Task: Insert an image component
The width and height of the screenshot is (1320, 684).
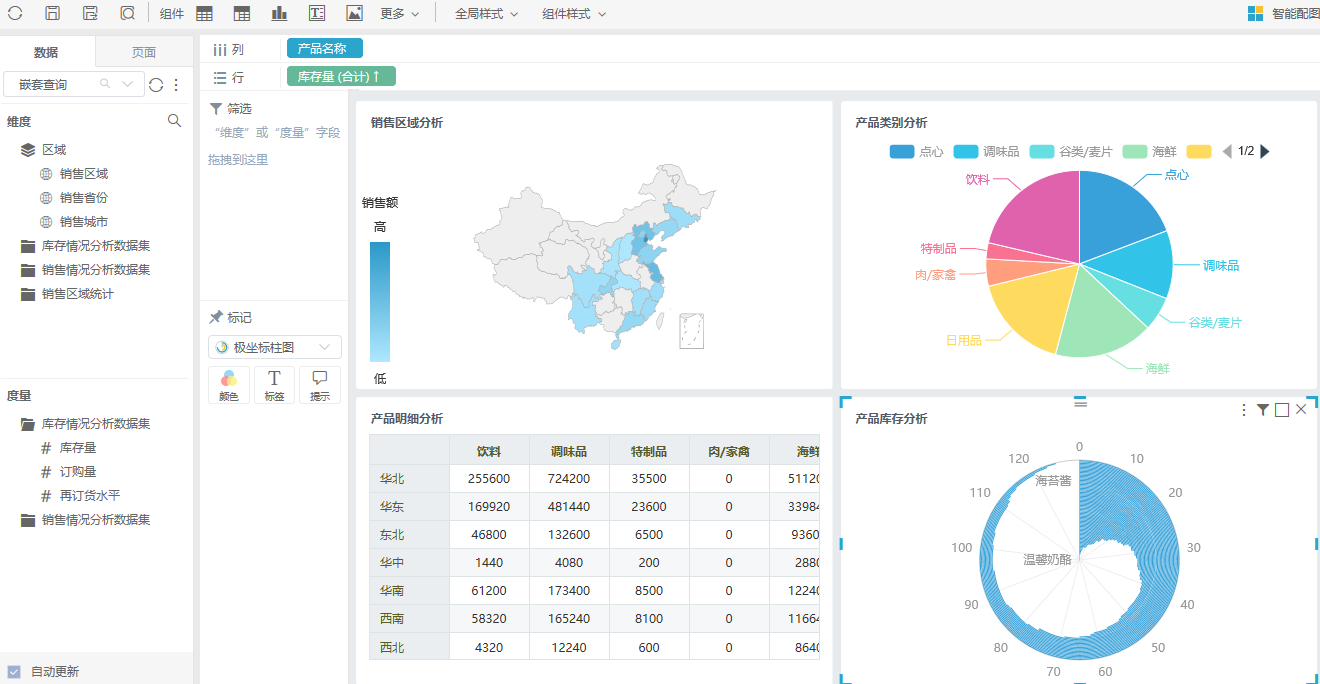Action: click(x=354, y=14)
